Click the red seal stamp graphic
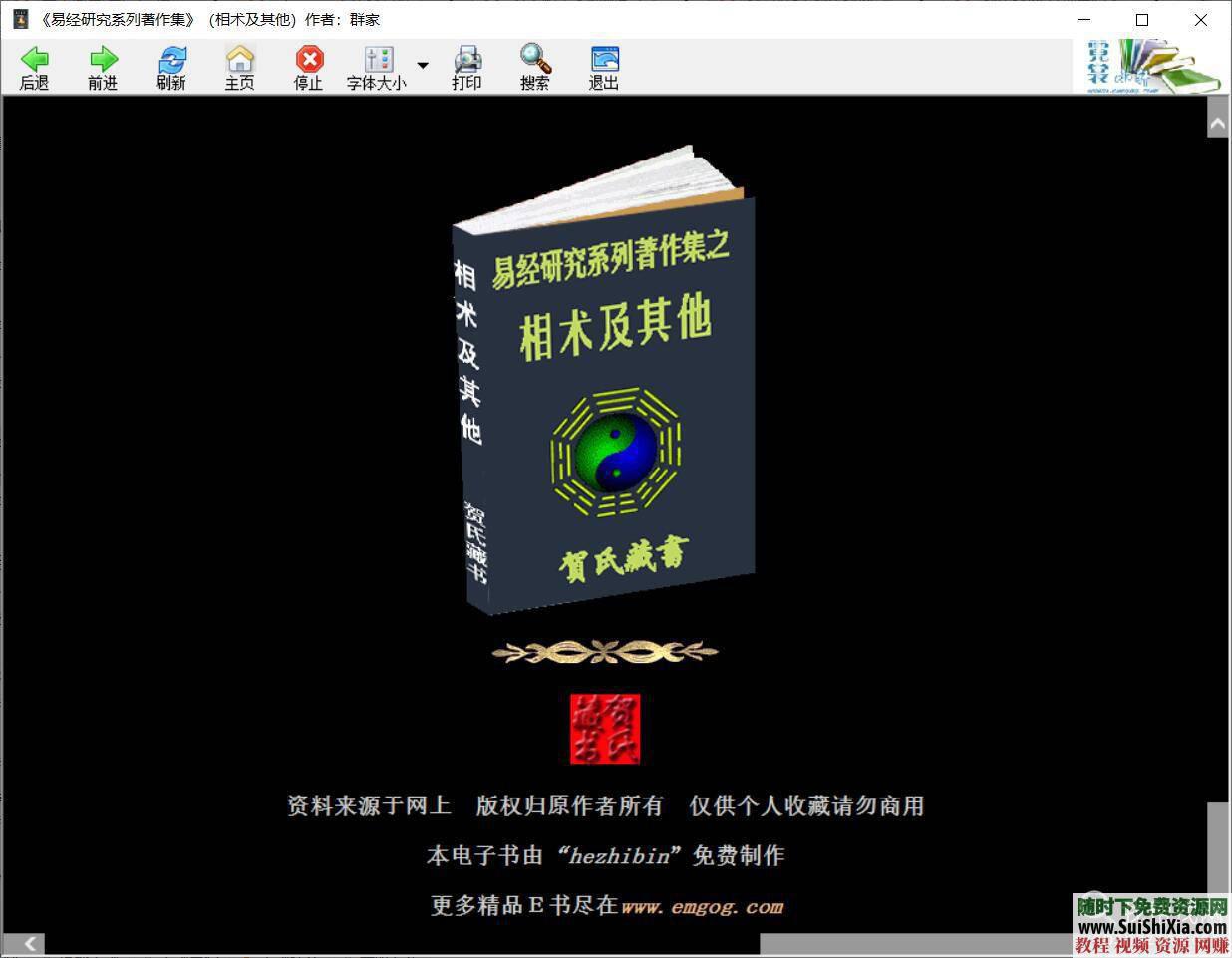Screen dimensions: 1232x958 tap(605, 729)
